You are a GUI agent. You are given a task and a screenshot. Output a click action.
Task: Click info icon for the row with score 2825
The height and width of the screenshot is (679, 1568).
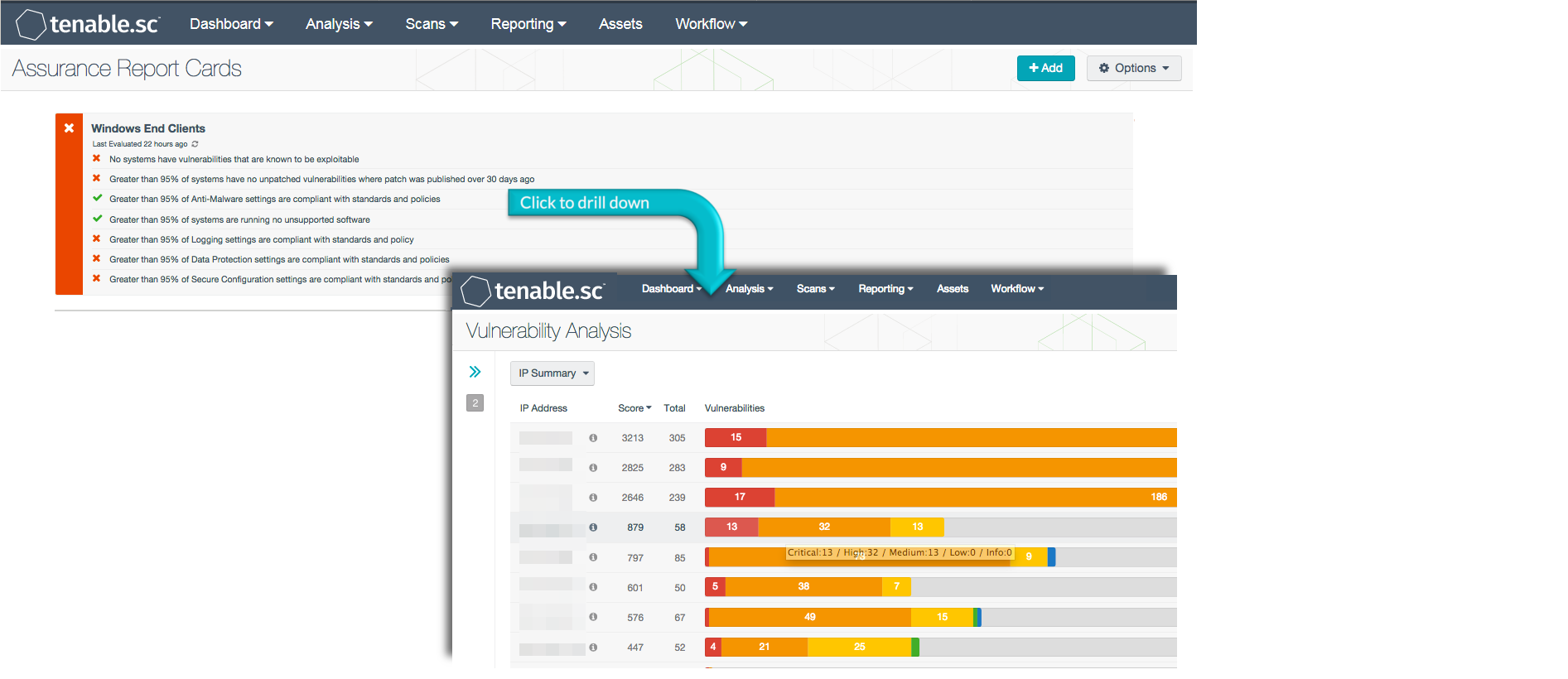(593, 468)
